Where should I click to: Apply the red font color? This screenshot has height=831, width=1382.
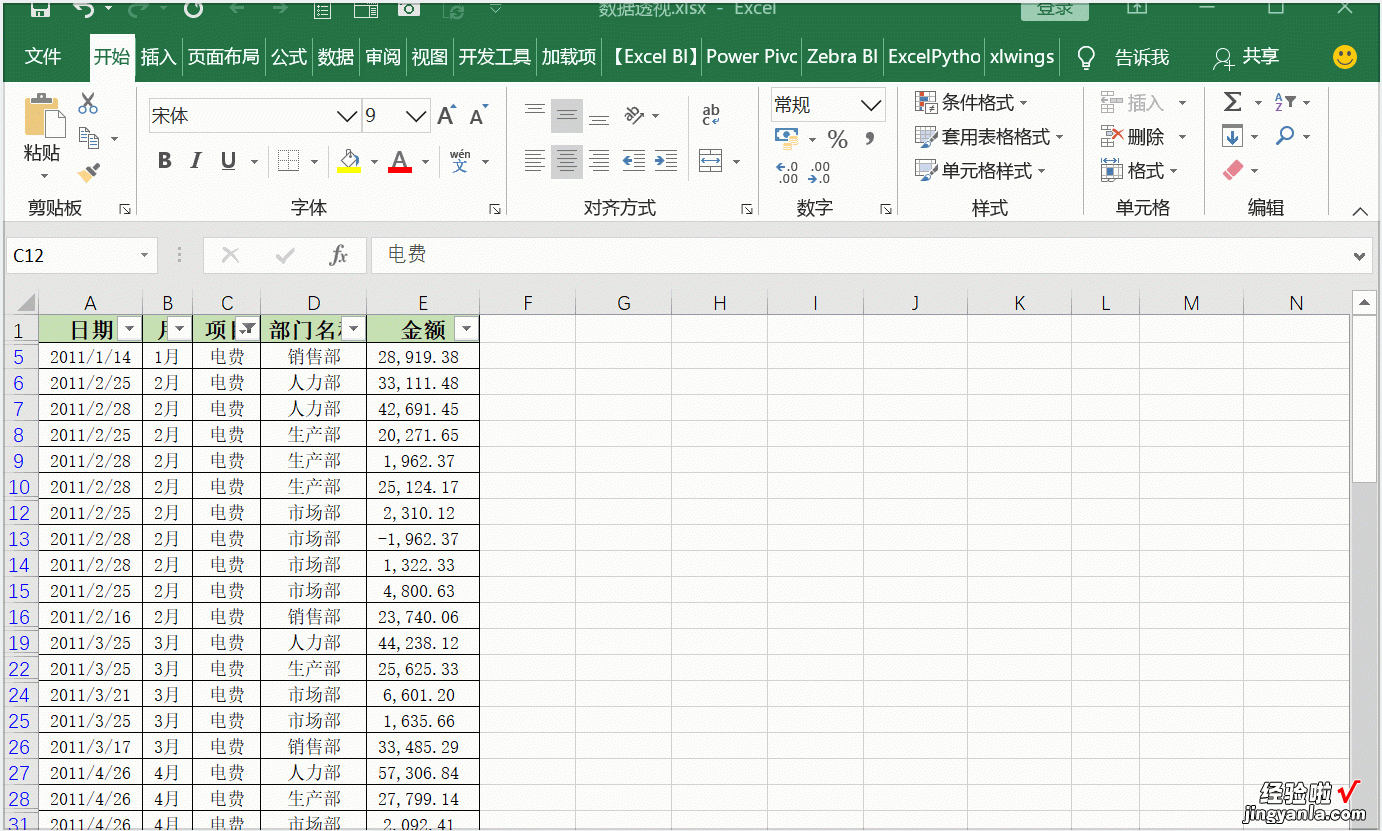(400, 161)
